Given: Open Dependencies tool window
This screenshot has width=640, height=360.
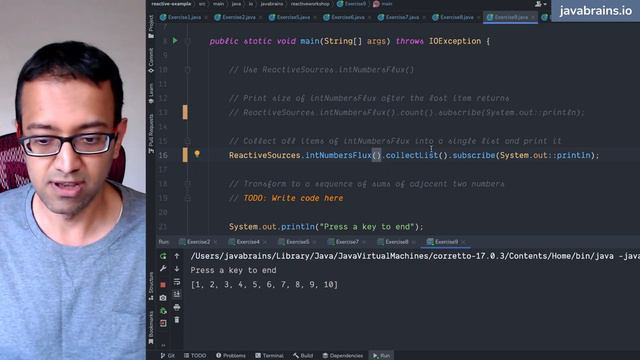Looking at the screenshot, I should (343, 356).
